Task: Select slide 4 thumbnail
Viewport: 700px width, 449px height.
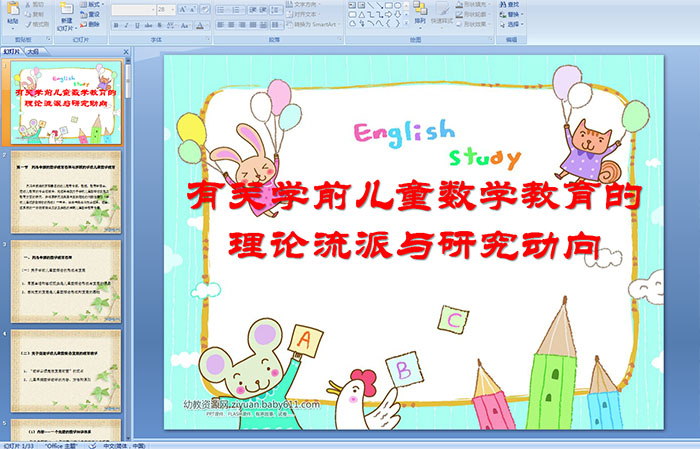Action: tap(66, 371)
